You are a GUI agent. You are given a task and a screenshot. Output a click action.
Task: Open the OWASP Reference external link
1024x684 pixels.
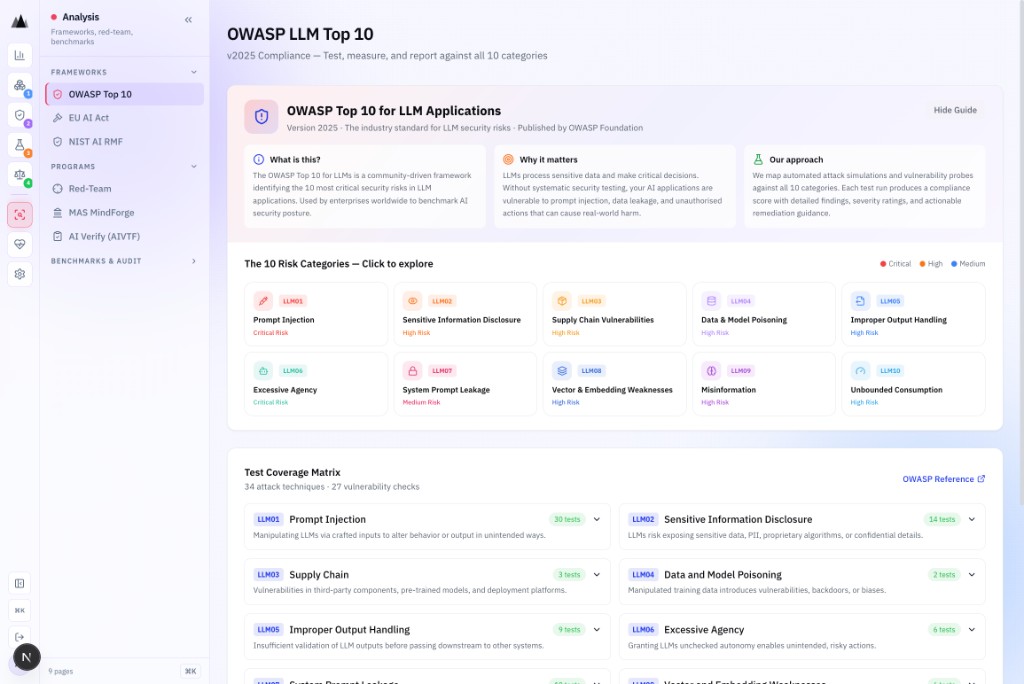click(944, 479)
